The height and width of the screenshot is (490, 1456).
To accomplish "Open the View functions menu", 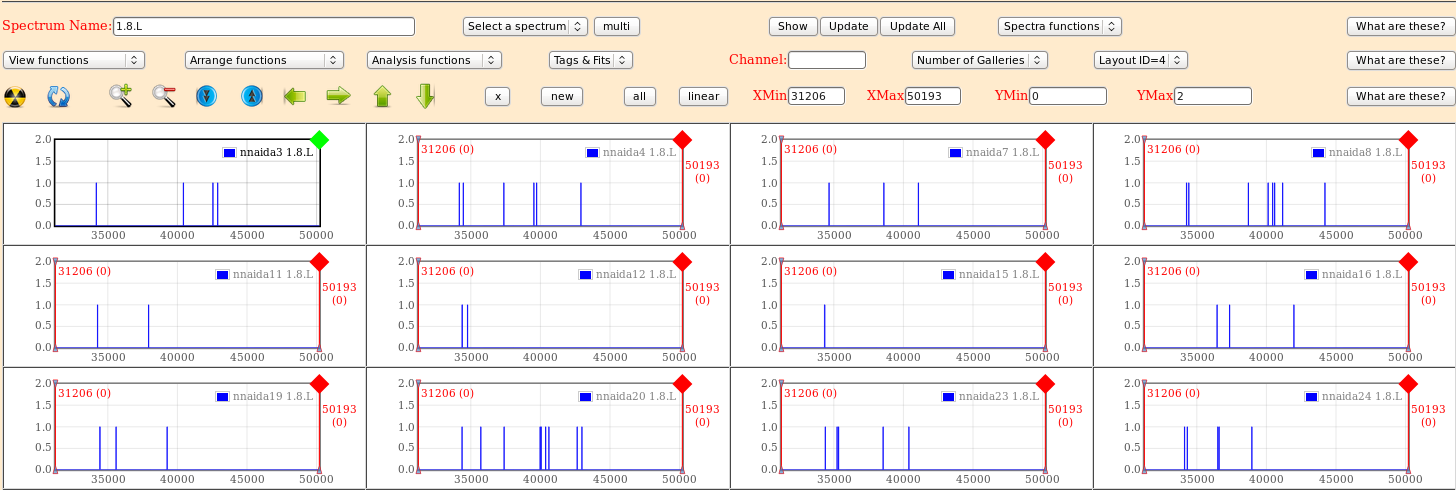I will (74, 60).
